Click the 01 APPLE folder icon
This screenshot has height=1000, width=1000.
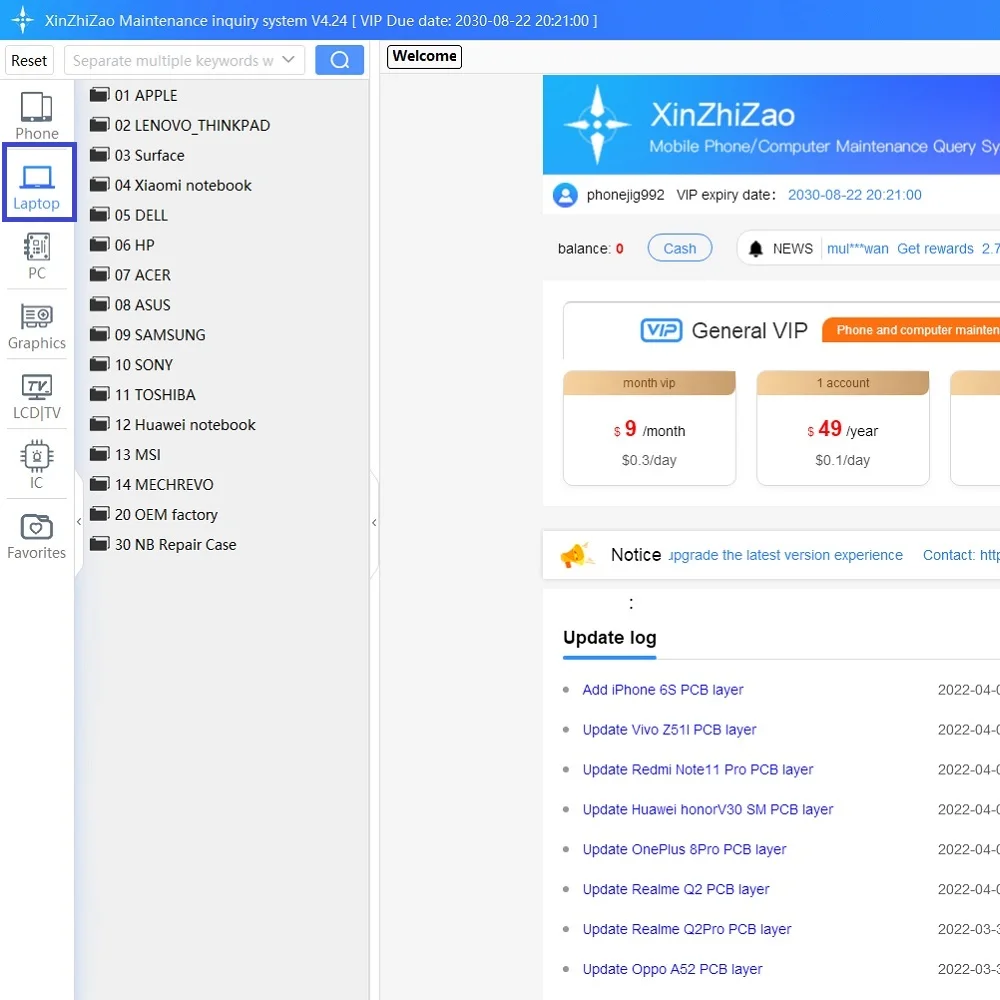point(99,95)
